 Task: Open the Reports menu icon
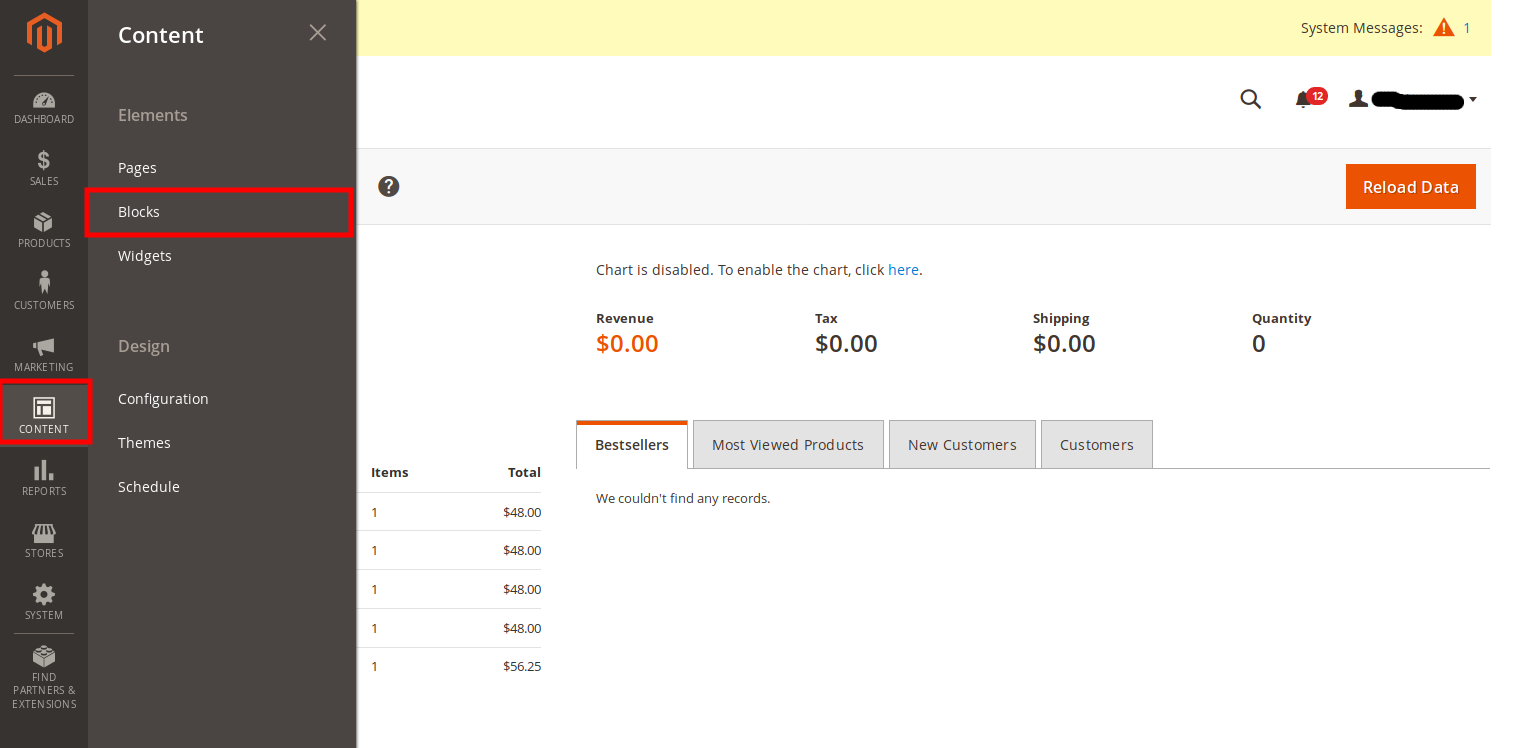click(x=44, y=478)
